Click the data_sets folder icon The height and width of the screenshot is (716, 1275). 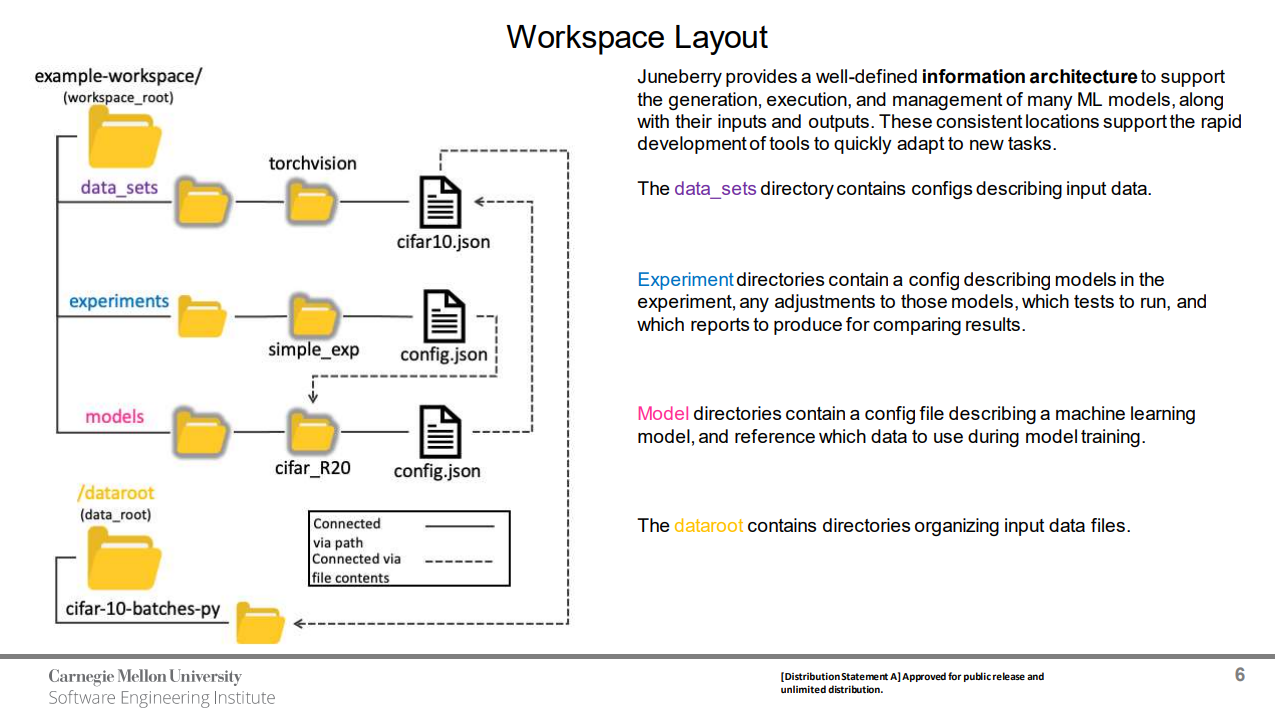(x=203, y=202)
